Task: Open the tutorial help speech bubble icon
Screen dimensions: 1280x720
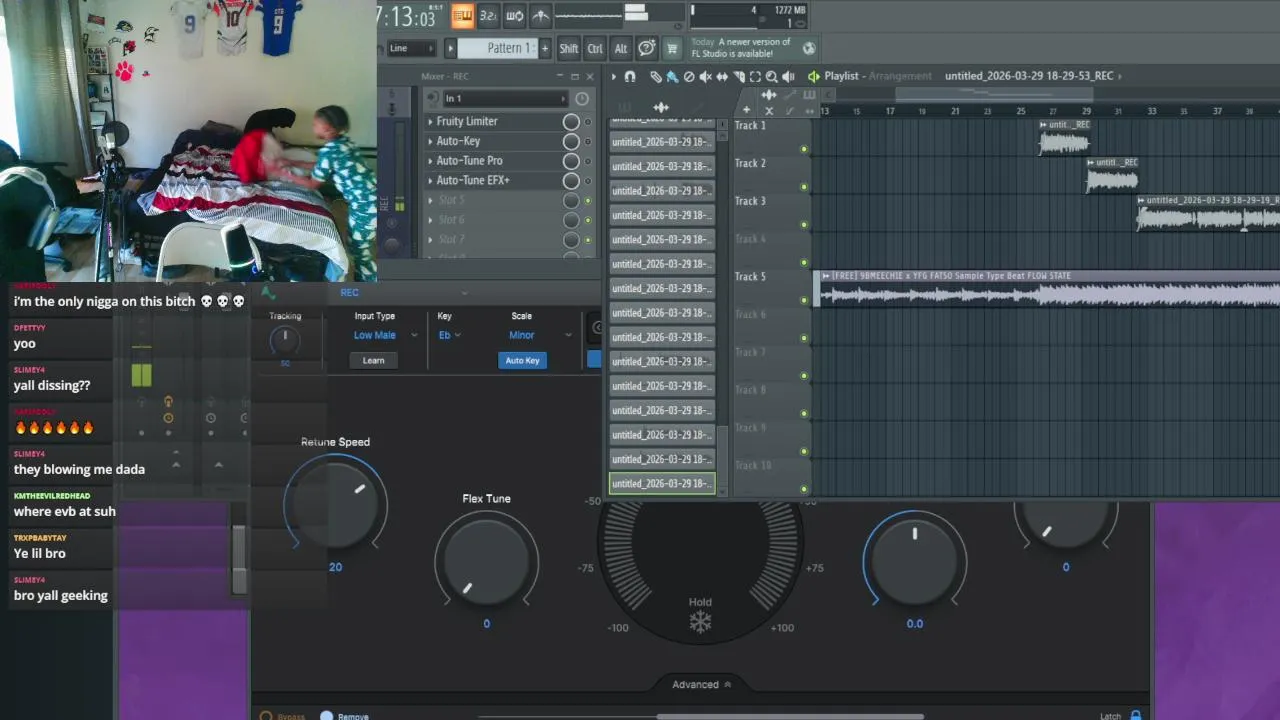Action: click(x=647, y=48)
